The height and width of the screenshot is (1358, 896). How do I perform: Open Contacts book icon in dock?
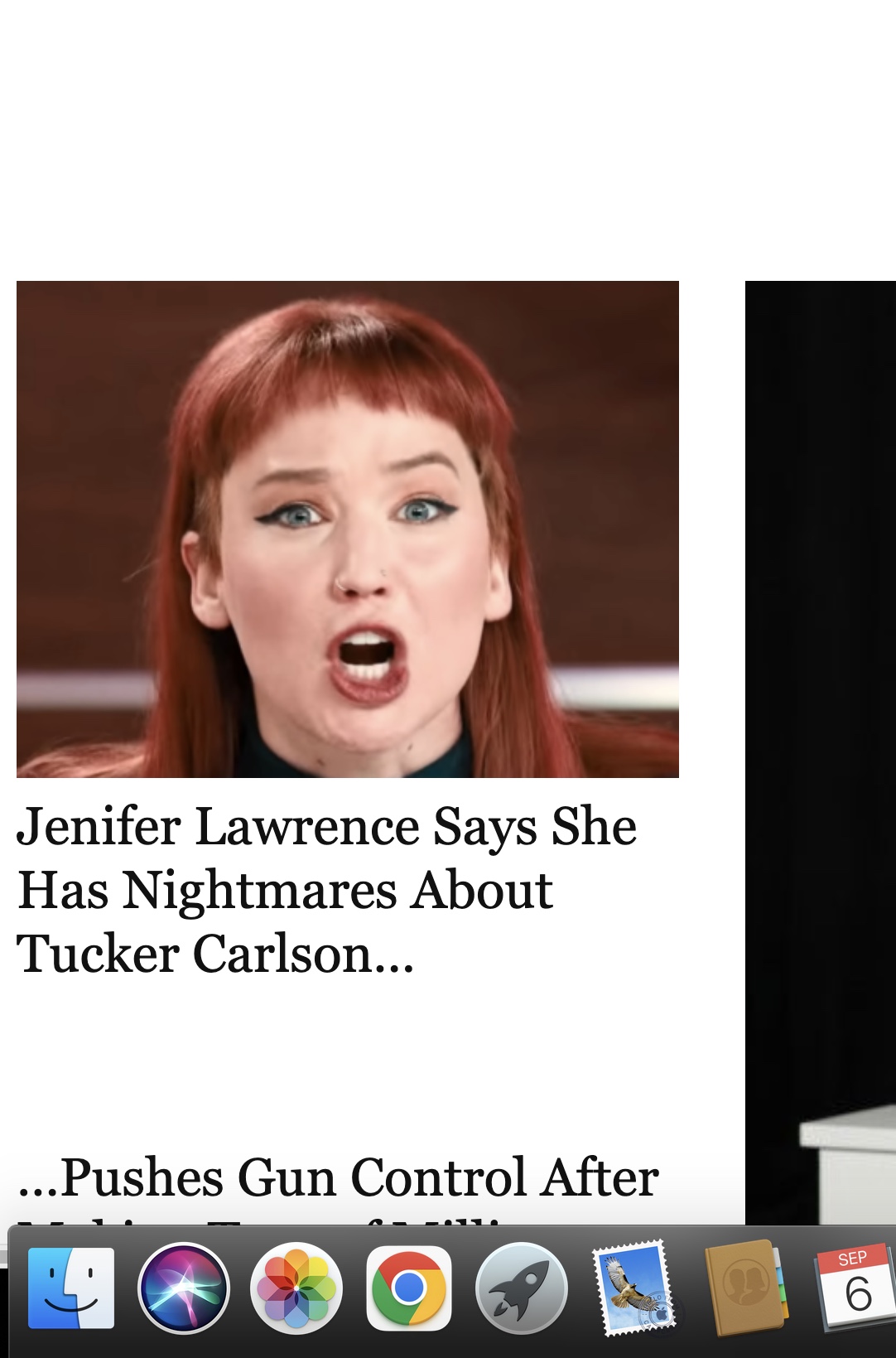click(744, 1288)
